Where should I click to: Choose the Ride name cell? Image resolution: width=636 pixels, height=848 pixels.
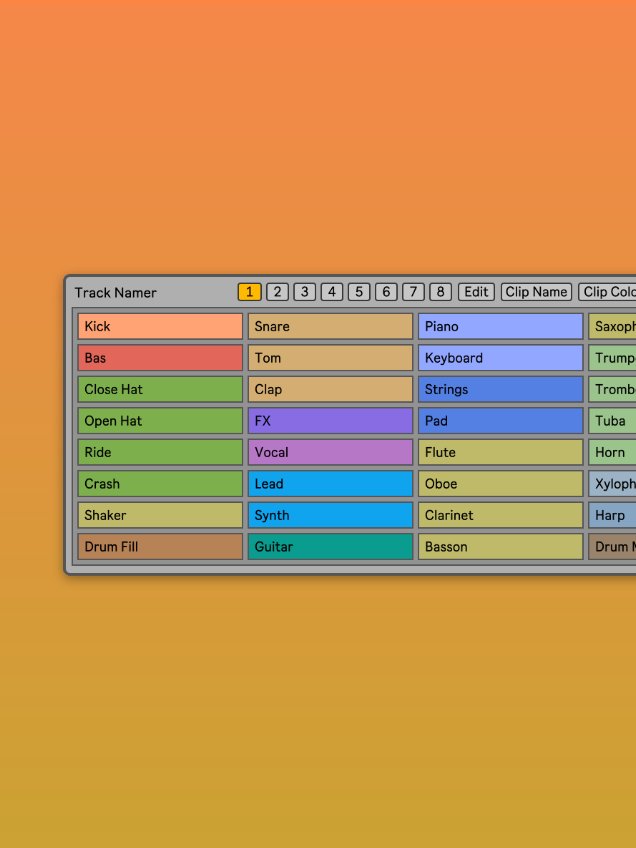(160, 452)
